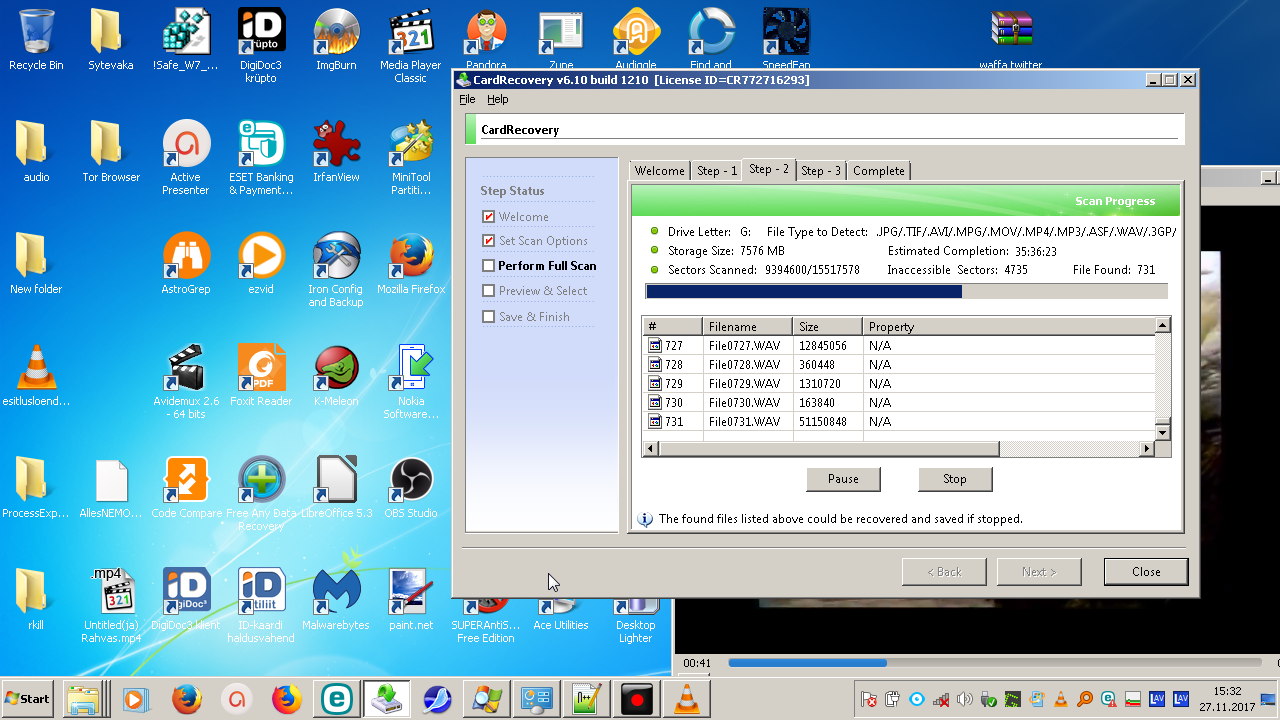Select the AstroGrep desktop shortcut
This screenshot has width=1280, height=720.
[186, 264]
